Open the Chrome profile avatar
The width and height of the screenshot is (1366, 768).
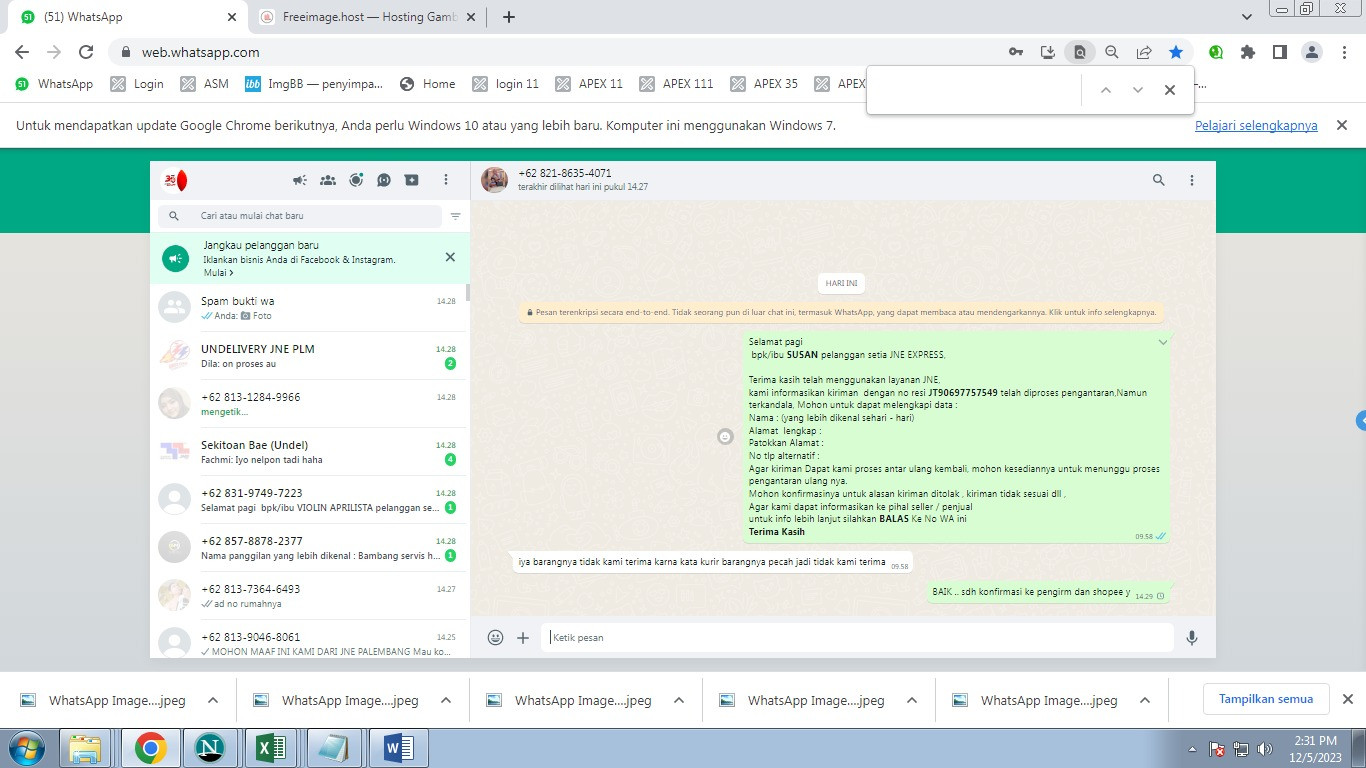(1312, 52)
